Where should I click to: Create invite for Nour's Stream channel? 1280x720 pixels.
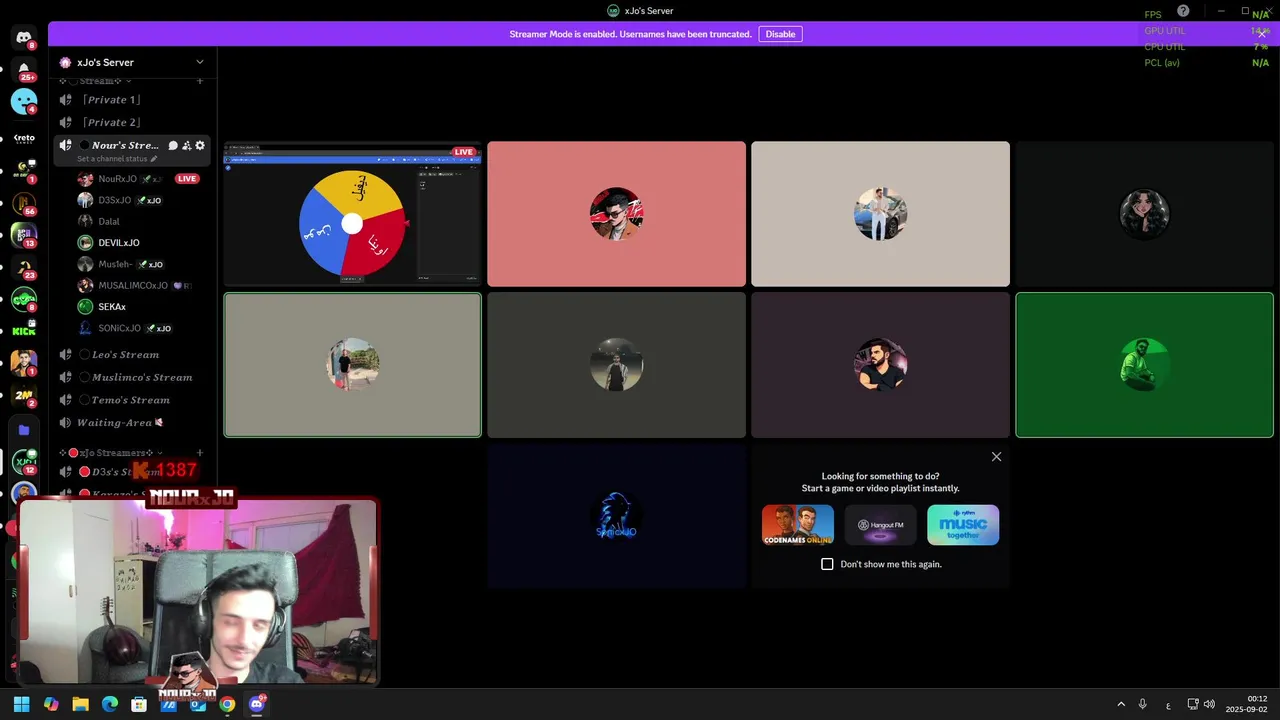186,145
